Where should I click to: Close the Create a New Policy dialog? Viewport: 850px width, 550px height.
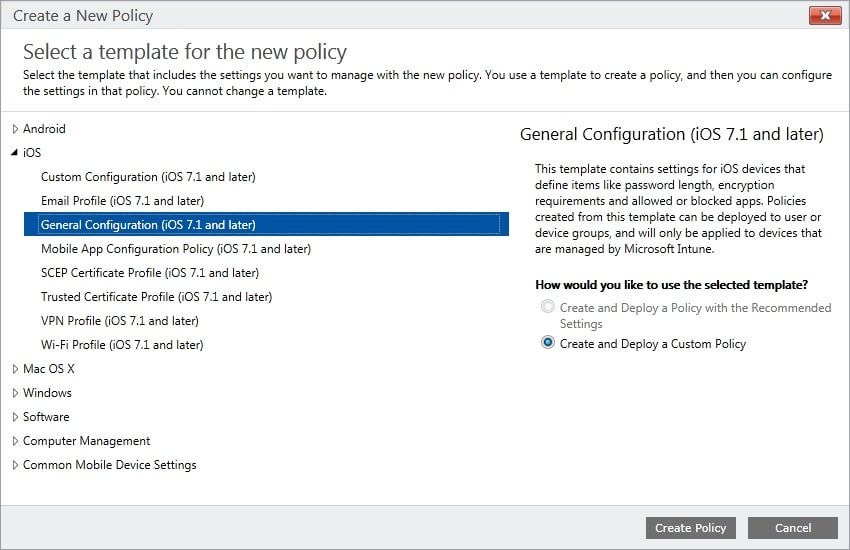pos(823,16)
